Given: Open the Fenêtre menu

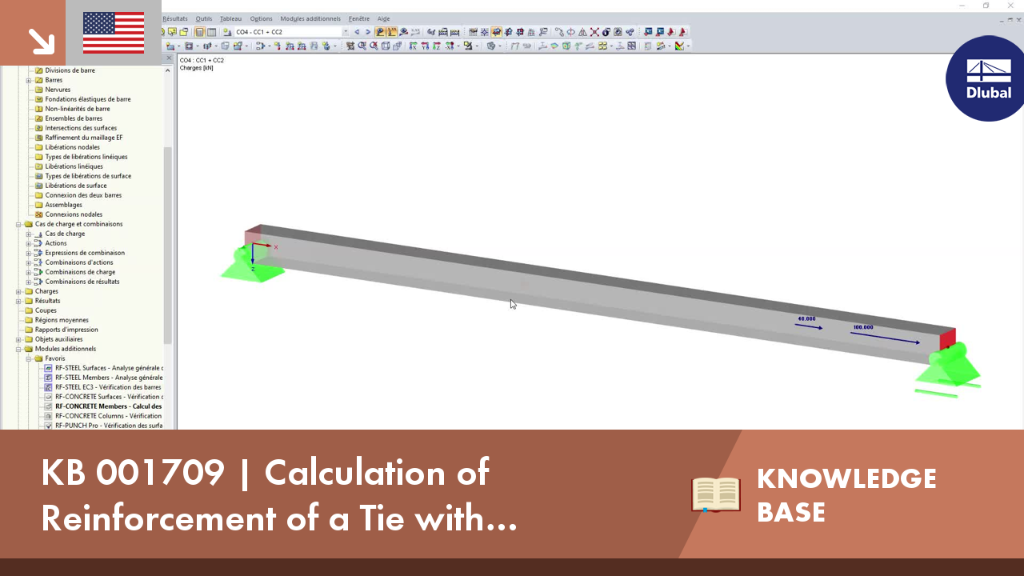Looking at the screenshot, I should [x=359, y=19].
